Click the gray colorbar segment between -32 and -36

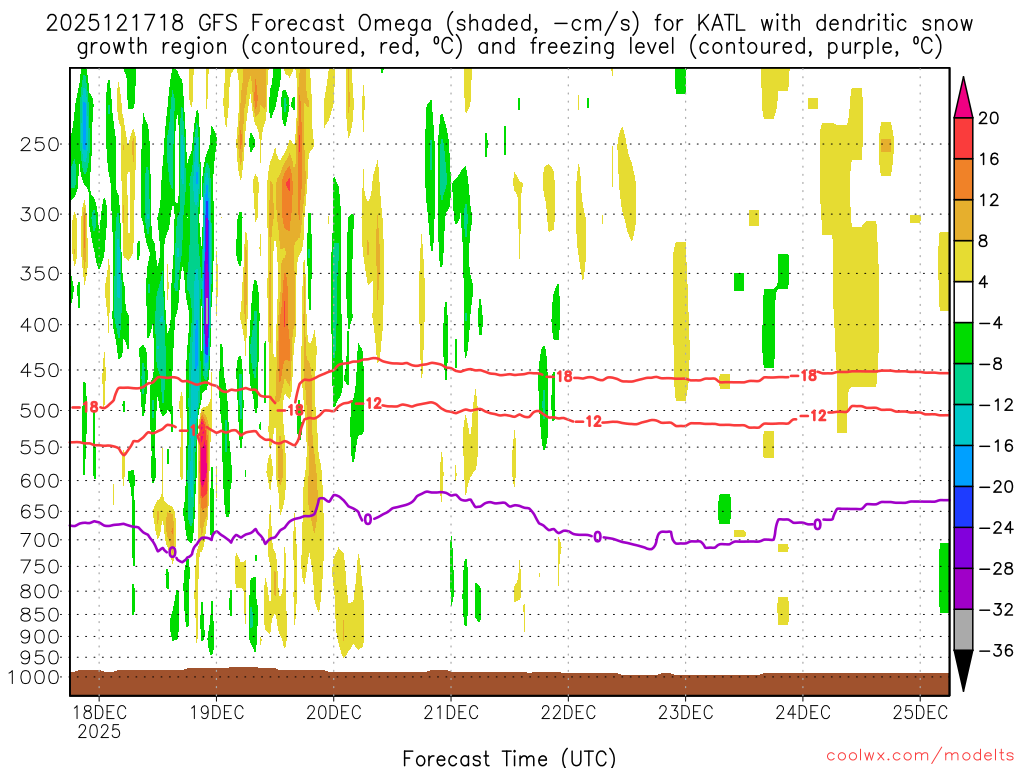click(x=963, y=630)
